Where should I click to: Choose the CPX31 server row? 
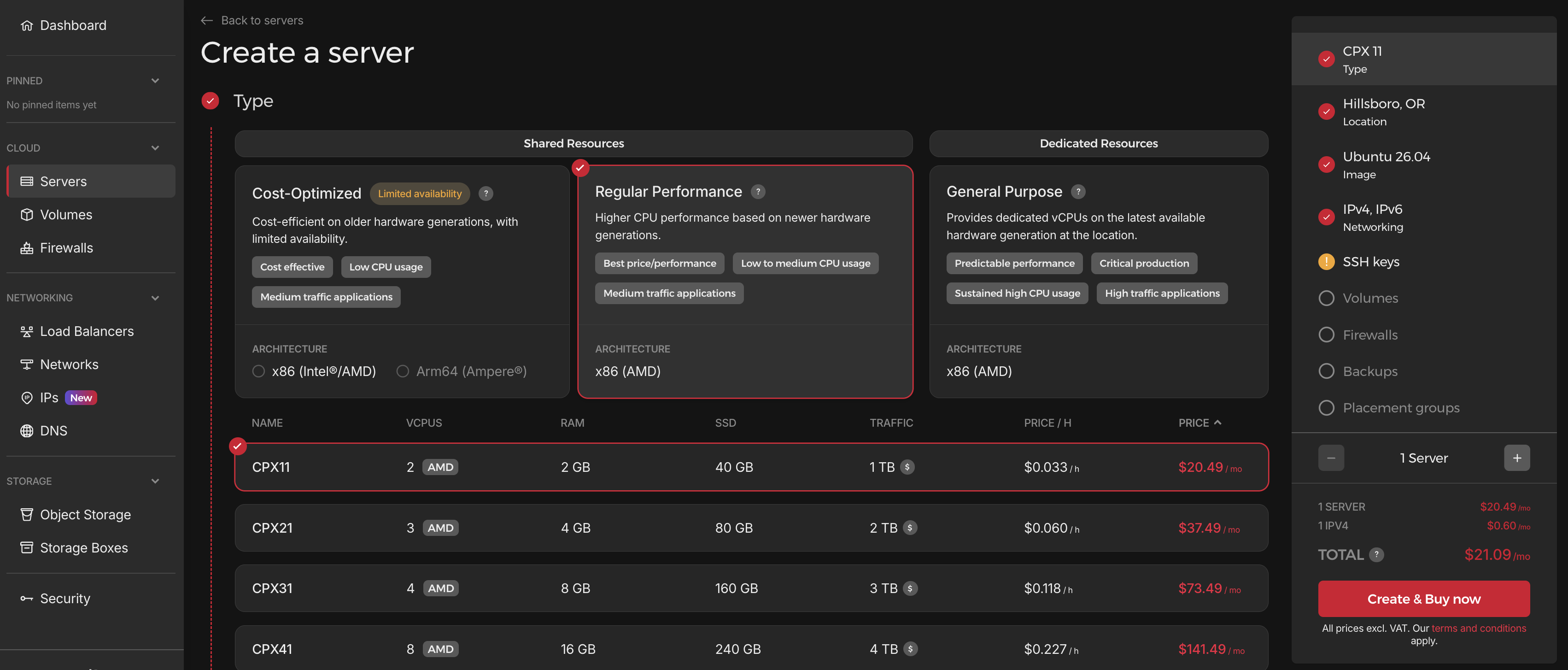tap(751, 588)
